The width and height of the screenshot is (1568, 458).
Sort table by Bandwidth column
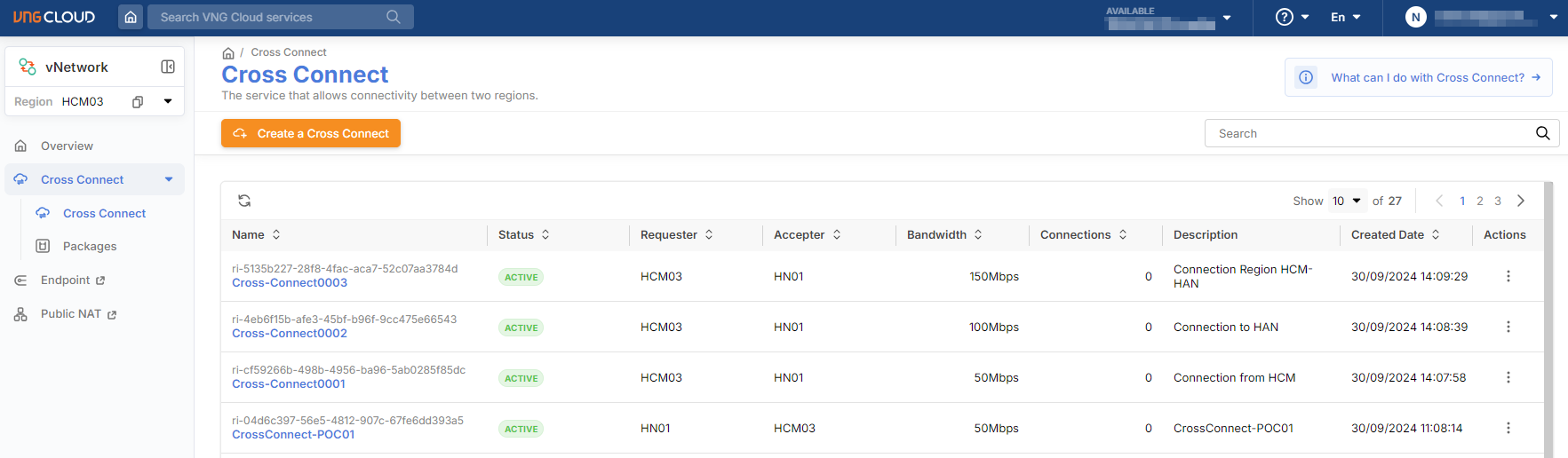pyautogui.click(x=978, y=235)
